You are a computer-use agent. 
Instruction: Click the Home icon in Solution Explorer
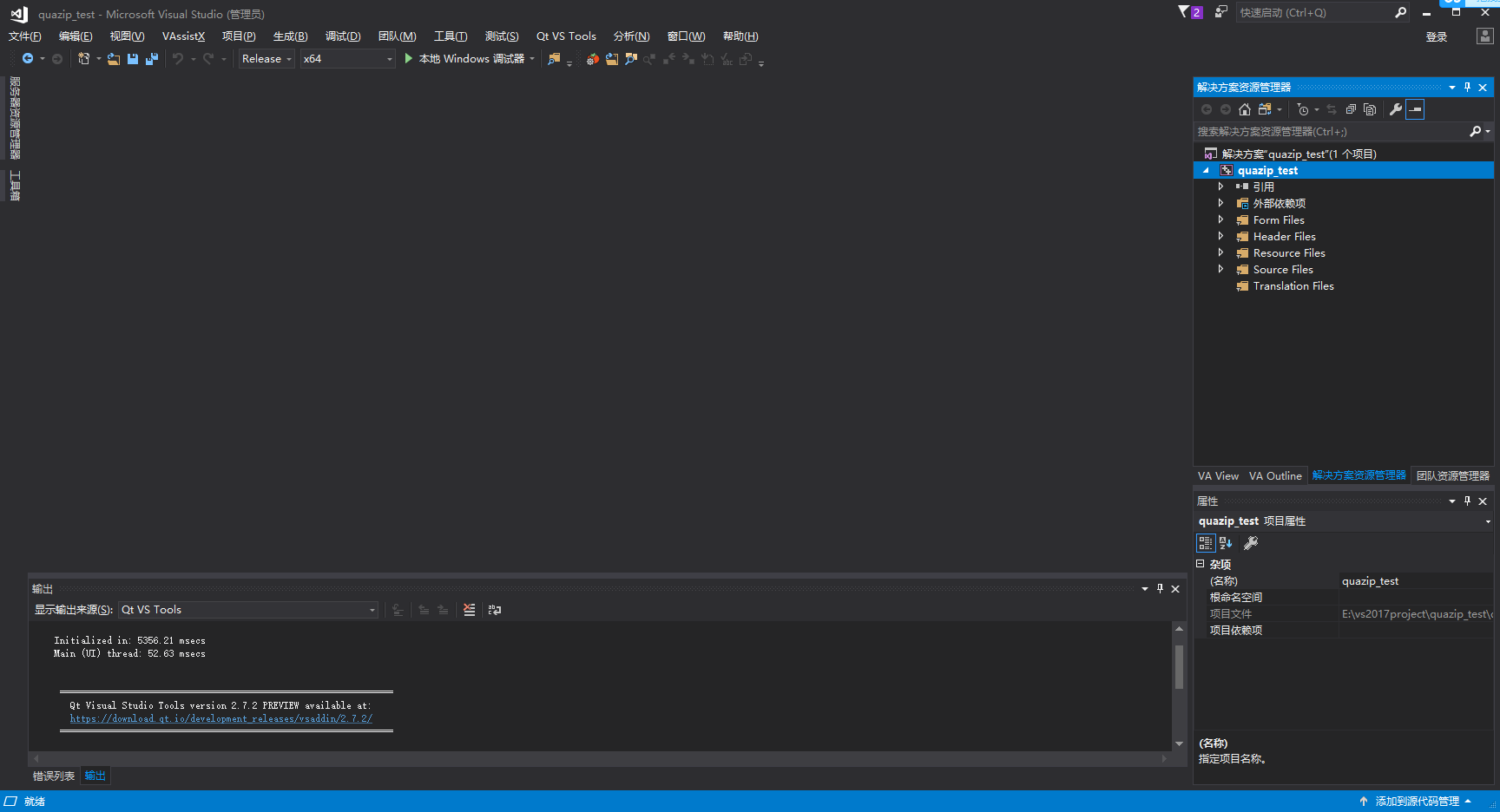[x=1245, y=109]
